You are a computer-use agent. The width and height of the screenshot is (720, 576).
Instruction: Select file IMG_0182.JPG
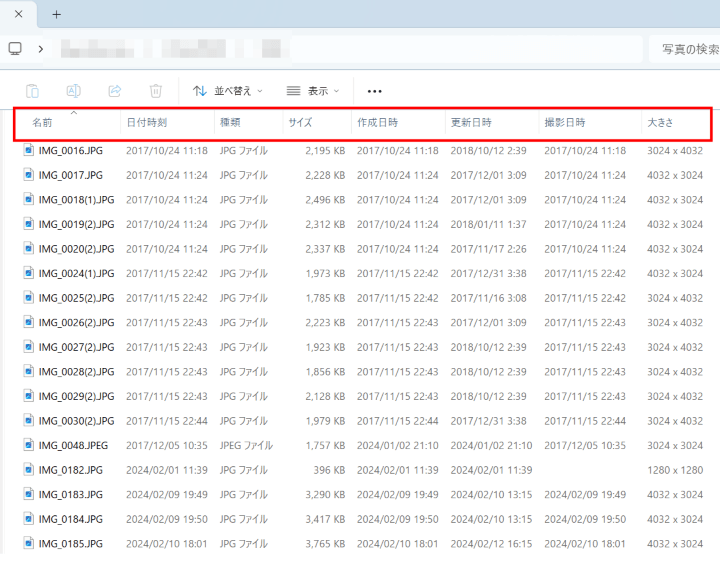pos(71,470)
